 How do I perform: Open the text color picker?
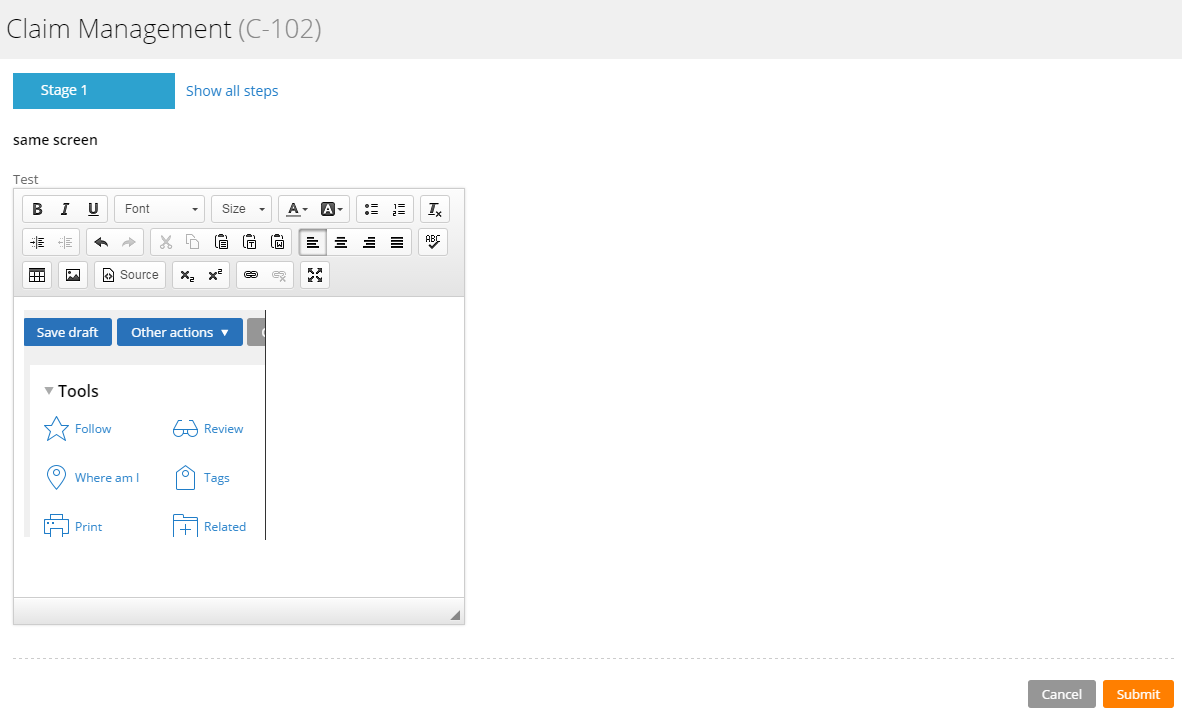coord(297,209)
